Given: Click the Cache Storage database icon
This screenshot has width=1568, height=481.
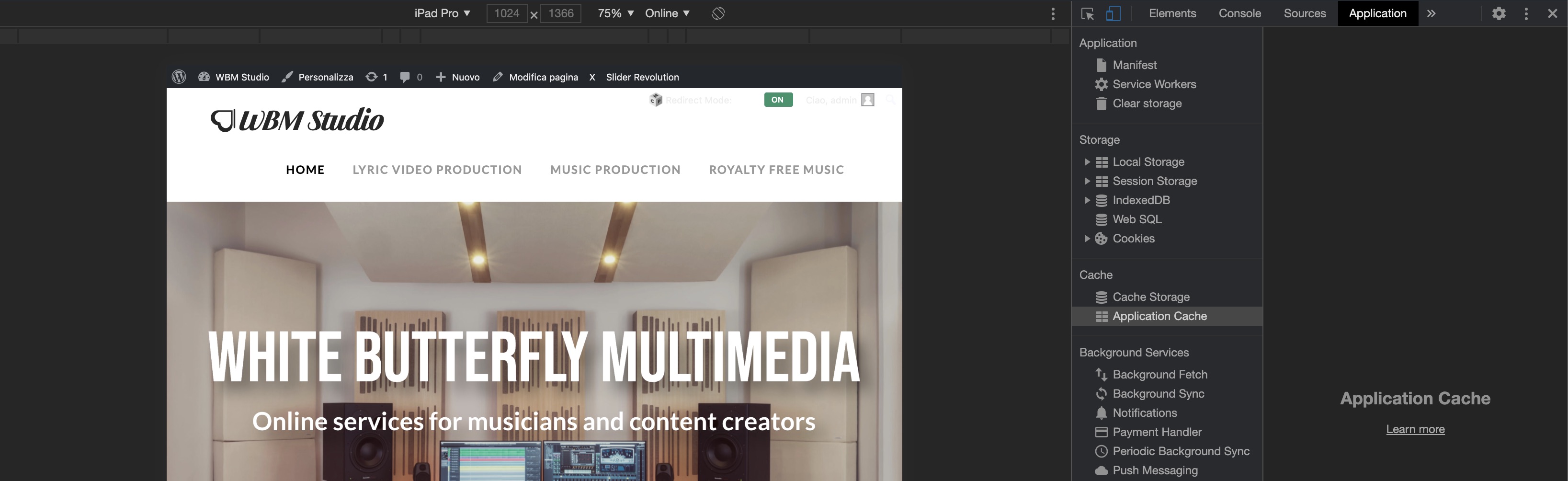Looking at the screenshot, I should (1101, 297).
